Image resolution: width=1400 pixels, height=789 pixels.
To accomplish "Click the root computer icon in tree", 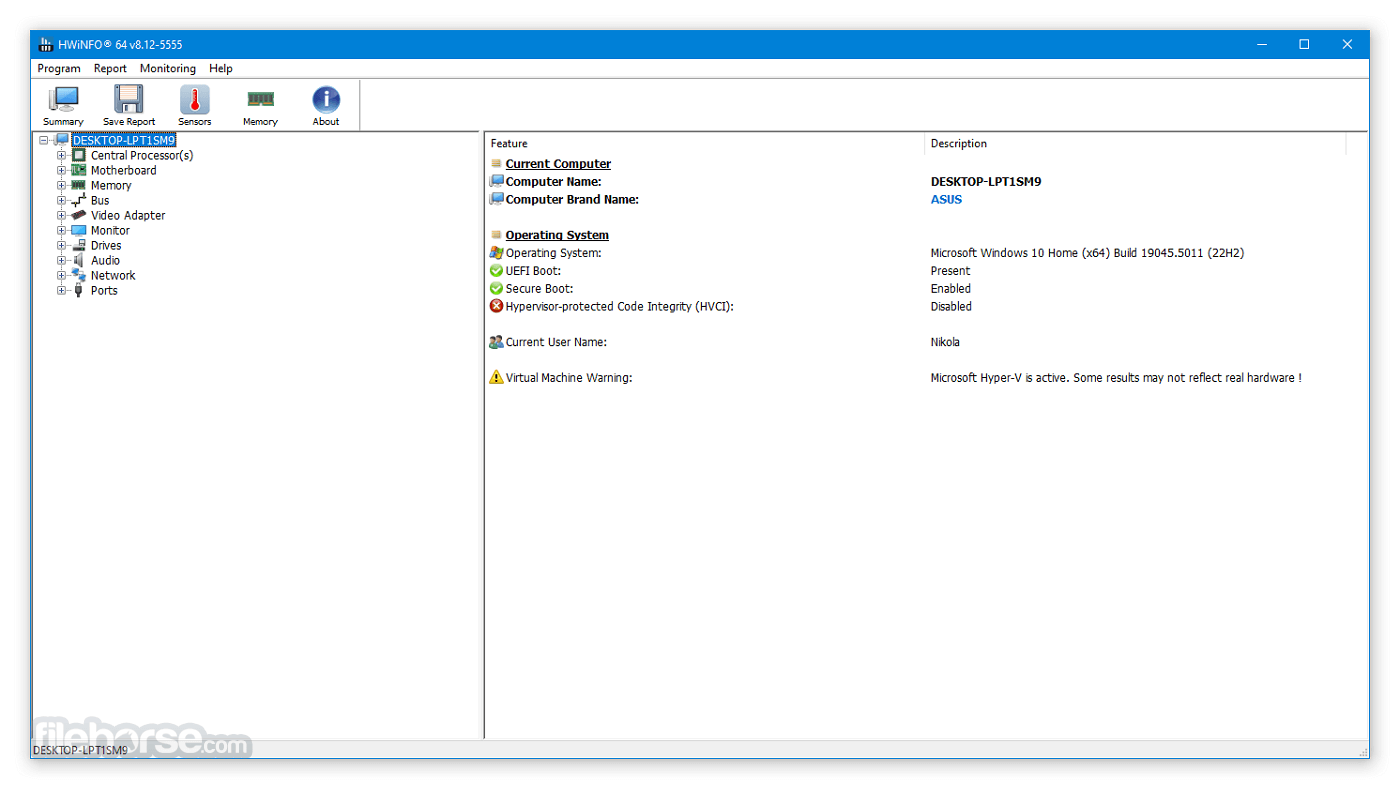I will click(x=62, y=140).
